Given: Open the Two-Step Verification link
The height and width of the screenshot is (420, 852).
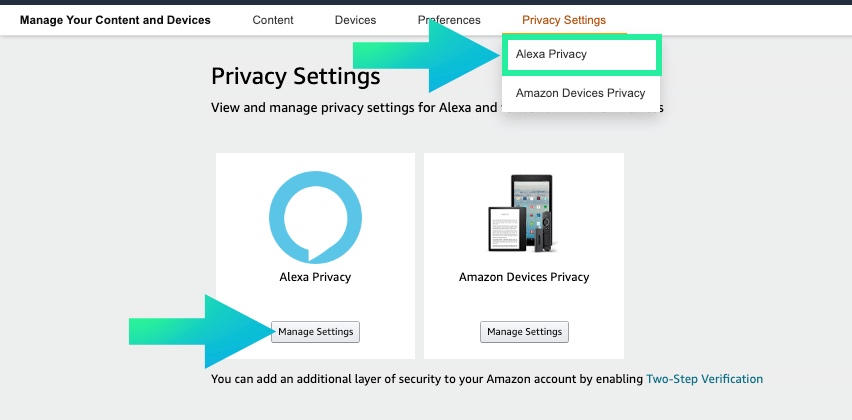Looking at the screenshot, I should point(704,379).
